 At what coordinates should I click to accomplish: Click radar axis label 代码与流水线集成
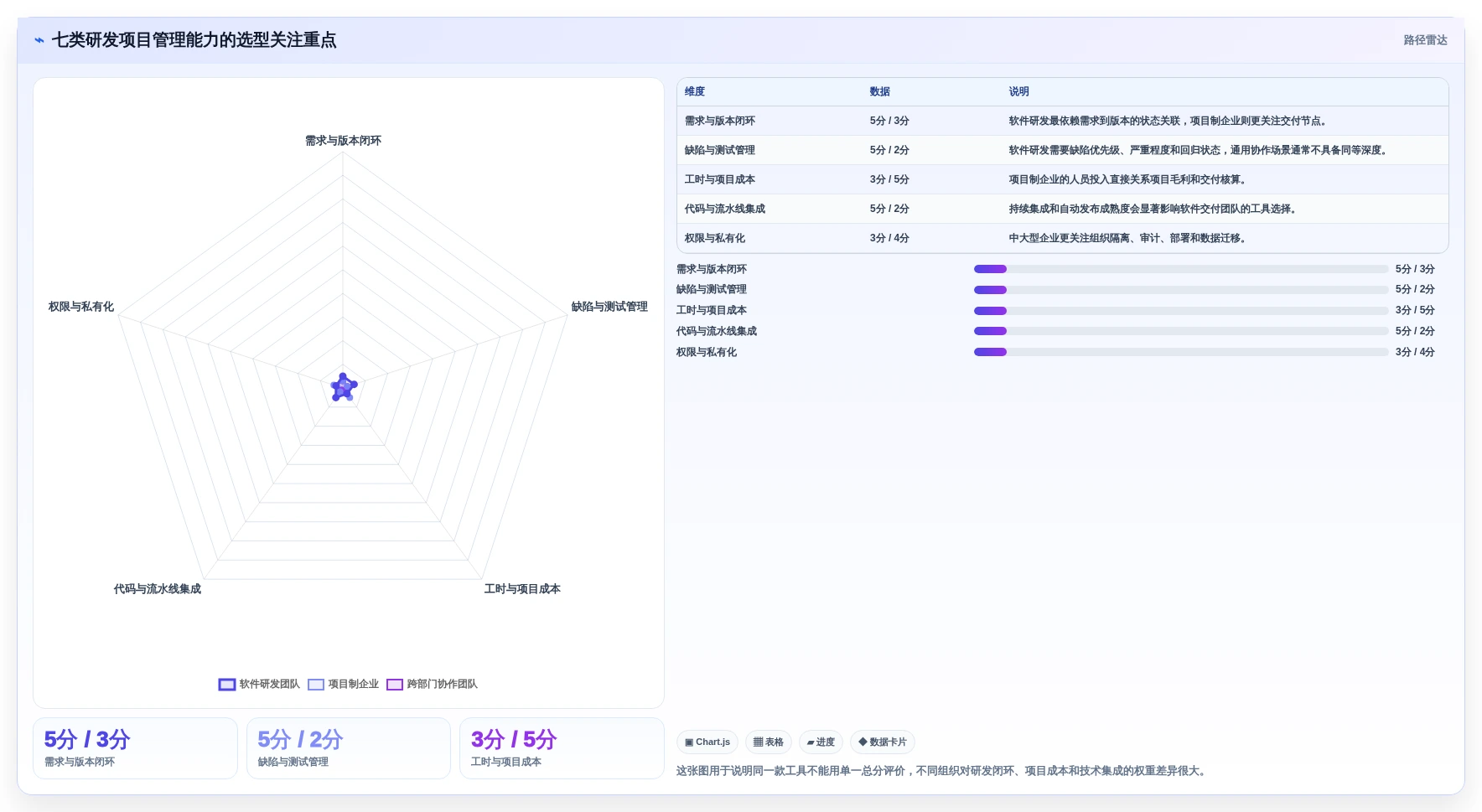point(158,589)
